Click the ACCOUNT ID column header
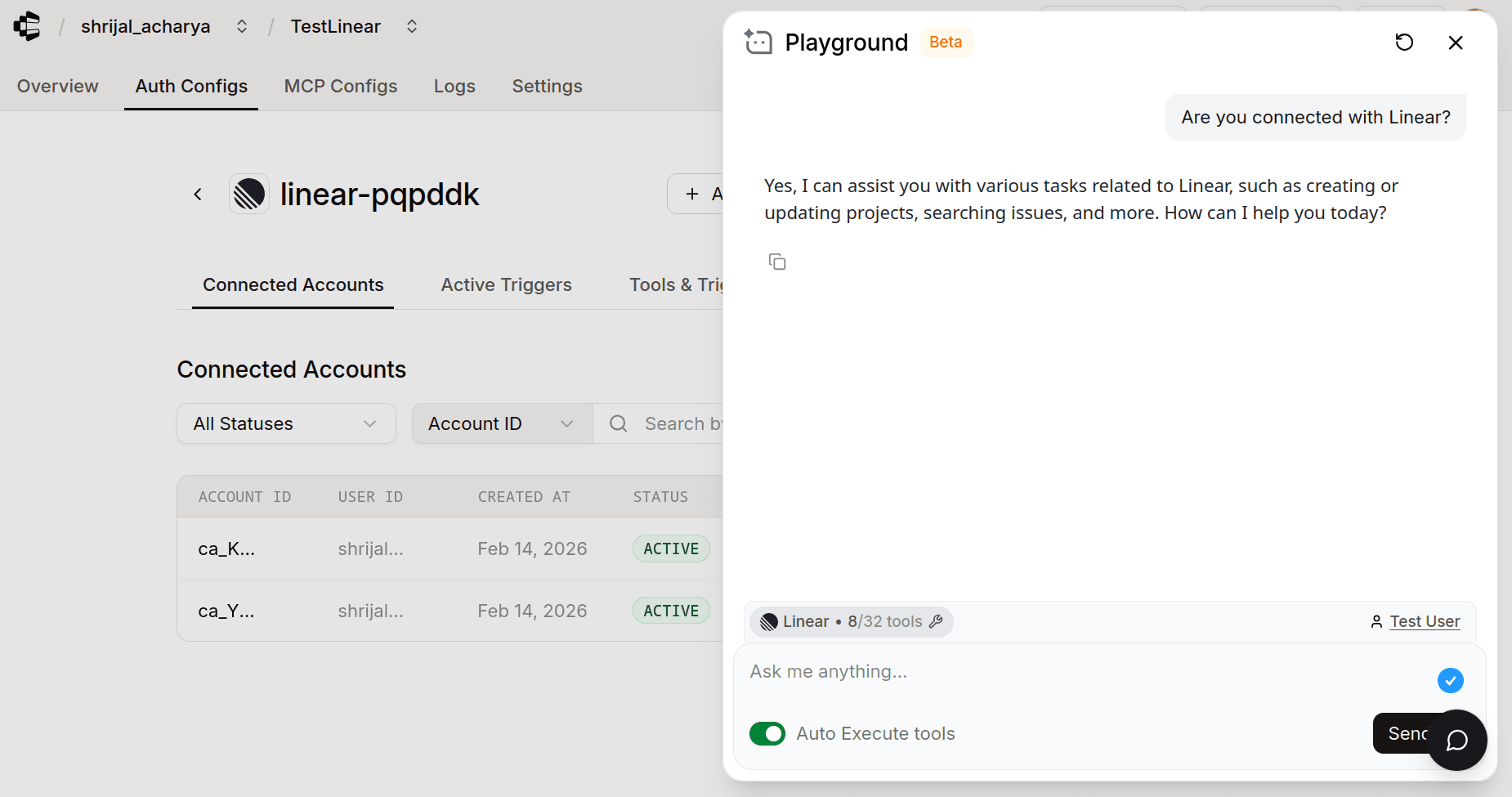This screenshot has height=797, width=1512. pos(245,497)
